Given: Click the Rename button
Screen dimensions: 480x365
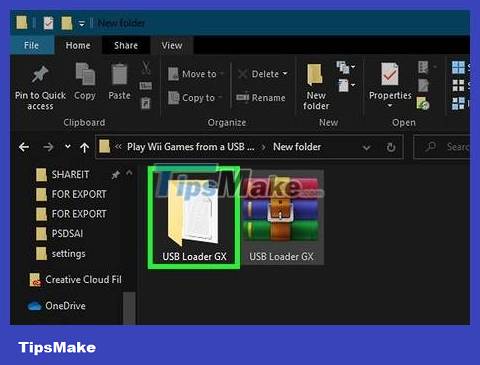Looking at the screenshot, I should (261, 98).
